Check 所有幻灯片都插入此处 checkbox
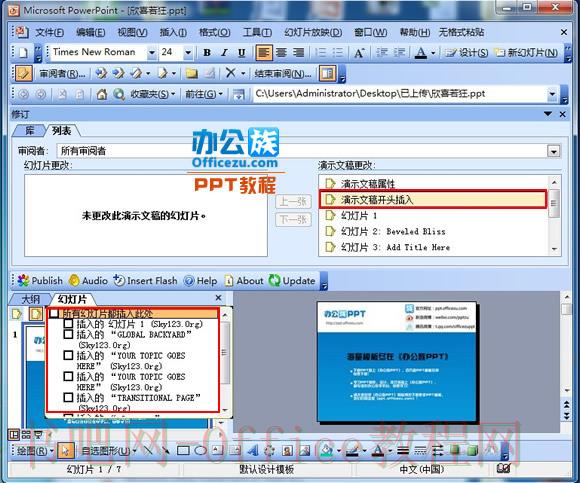580x483 pixels. (54, 314)
